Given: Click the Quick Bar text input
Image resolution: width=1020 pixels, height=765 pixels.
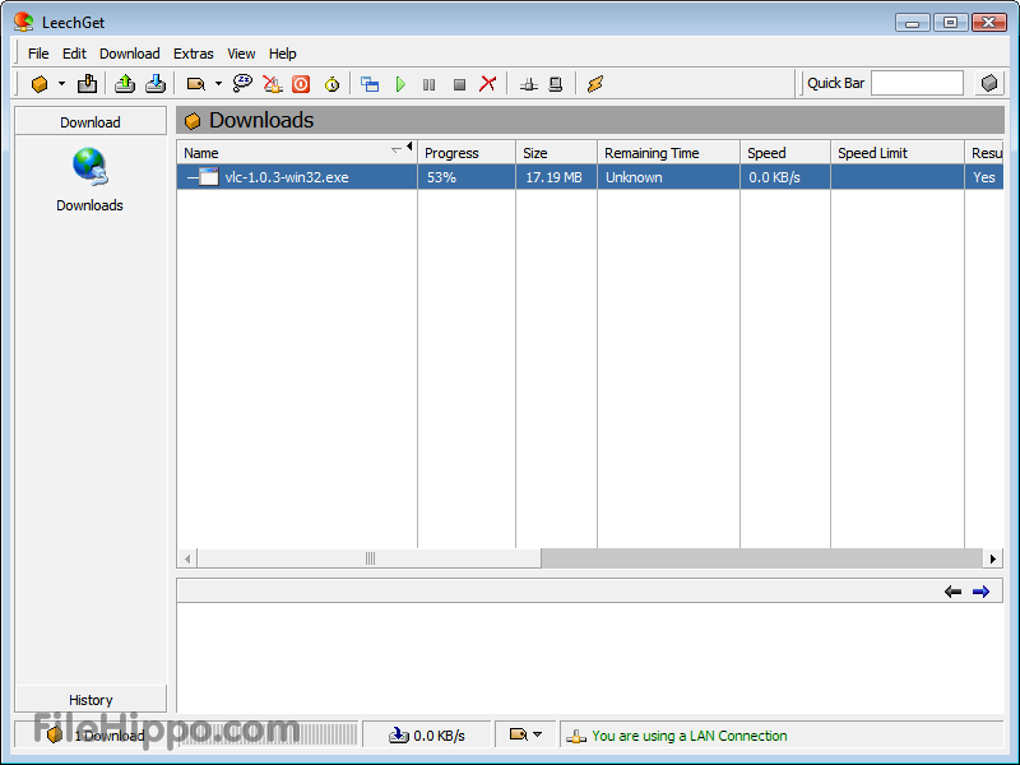Looking at the screenshot, I should pyautogui.click(x=917, y=83).
